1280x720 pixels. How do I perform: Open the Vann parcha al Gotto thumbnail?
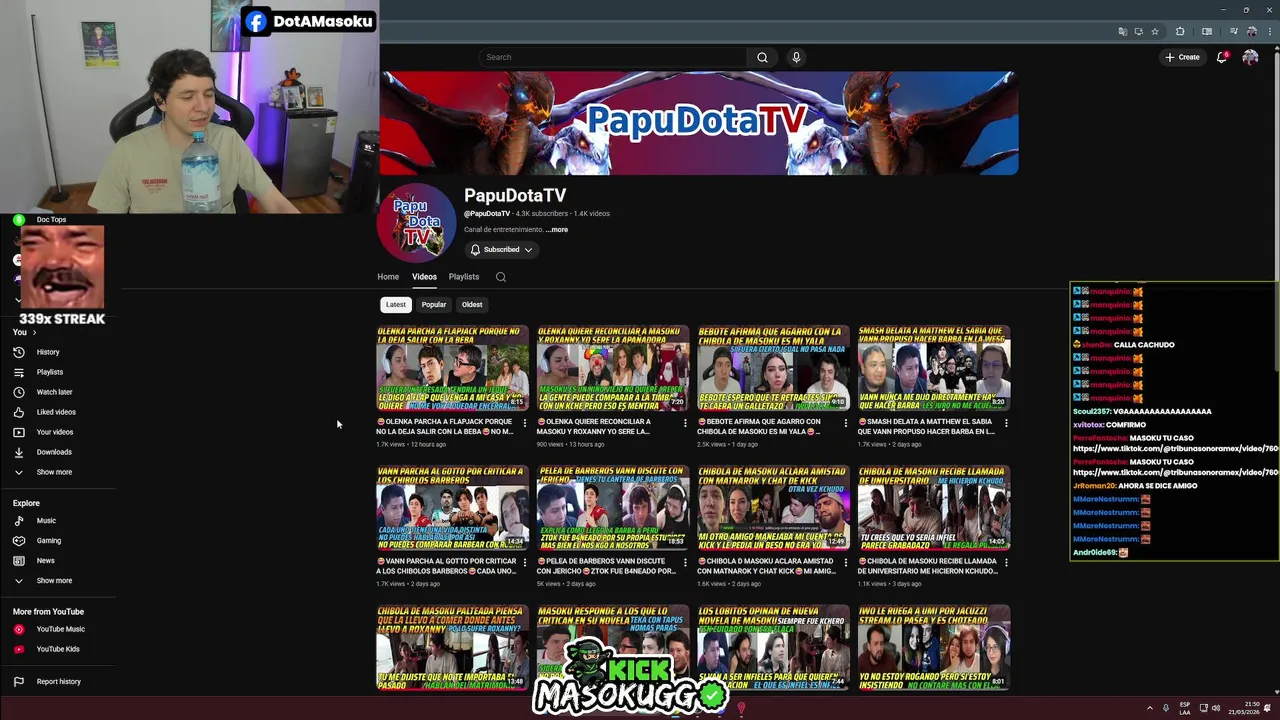[x=453, y=508]
